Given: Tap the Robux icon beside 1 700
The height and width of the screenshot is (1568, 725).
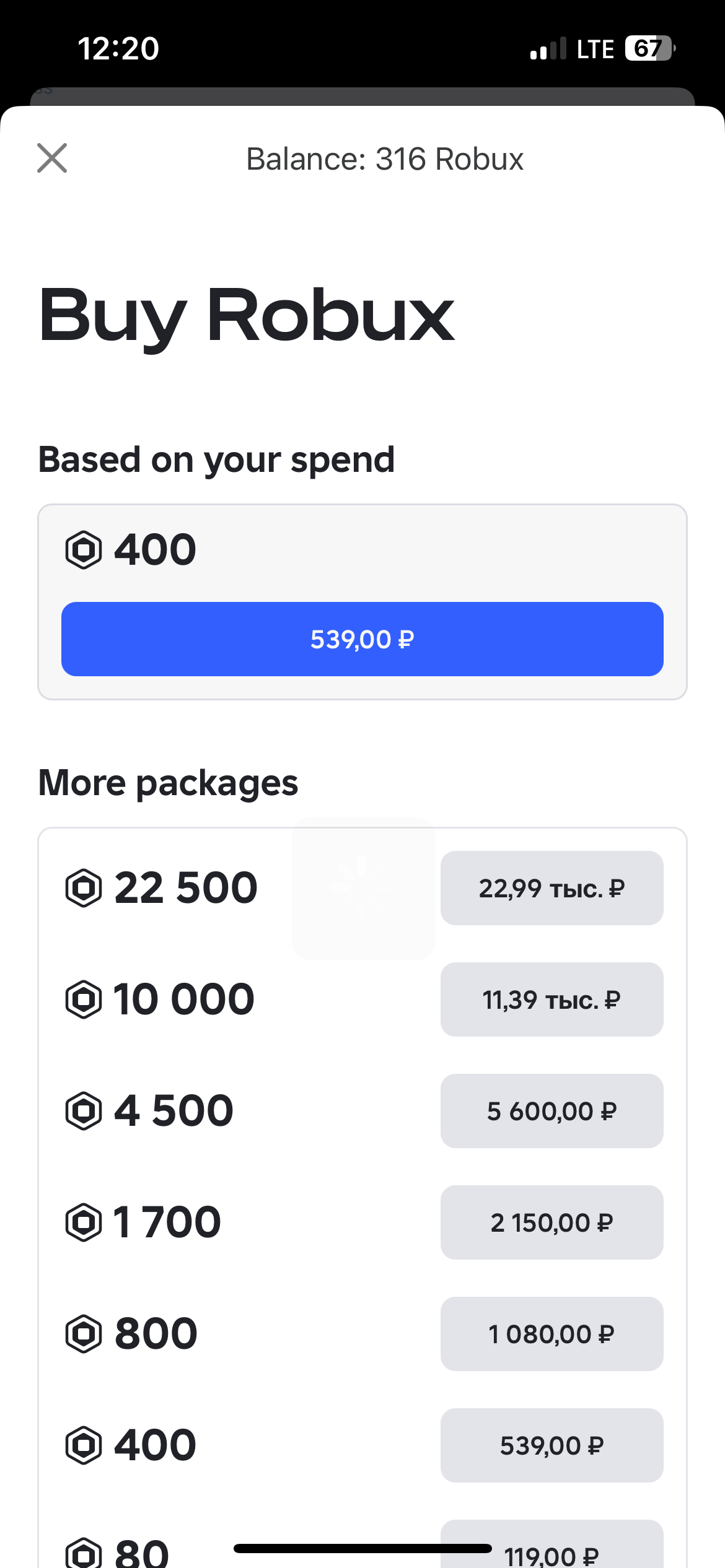Looking at the screenshot, I should 84,1222.
